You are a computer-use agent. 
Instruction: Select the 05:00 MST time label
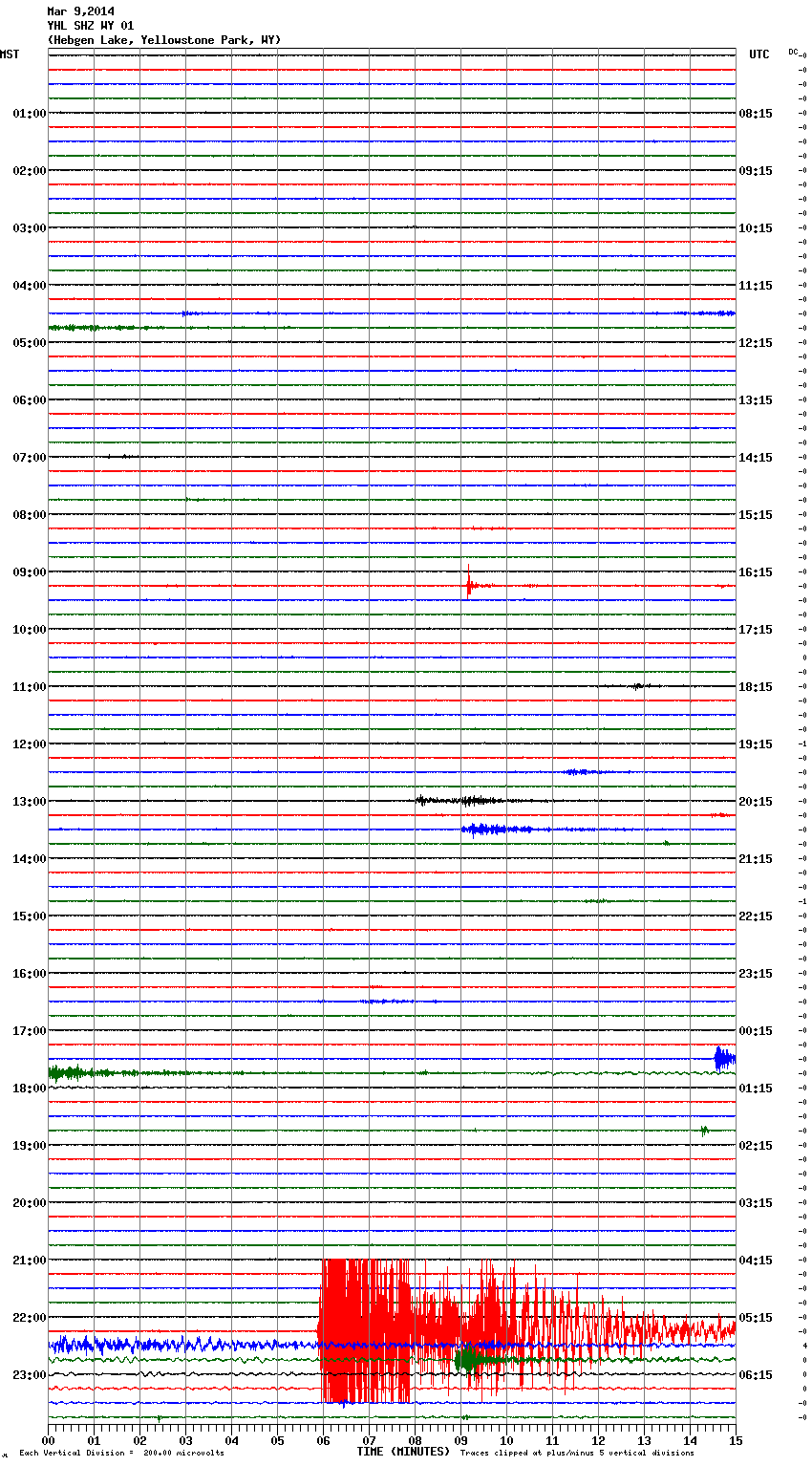pos(29,343)
